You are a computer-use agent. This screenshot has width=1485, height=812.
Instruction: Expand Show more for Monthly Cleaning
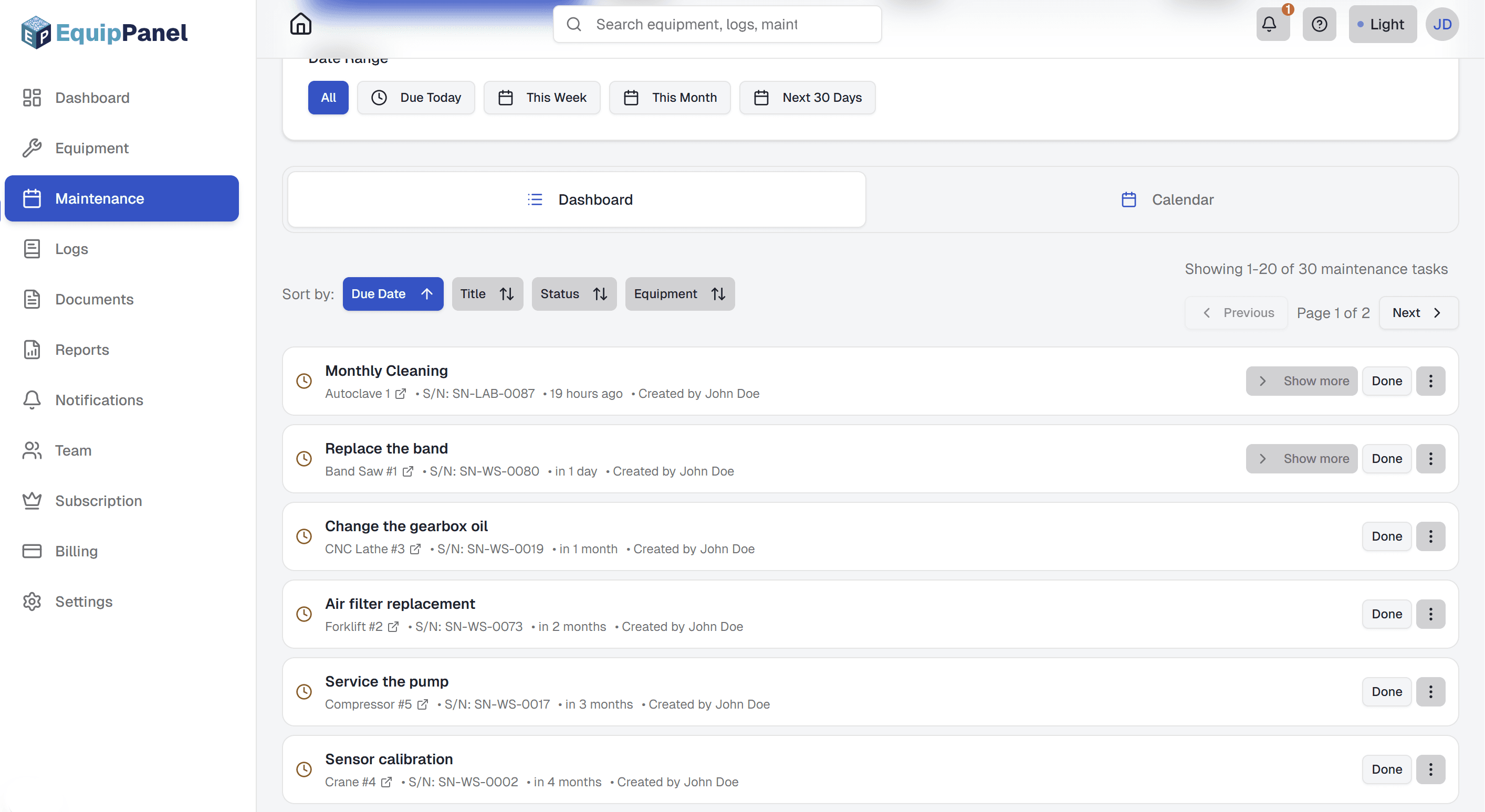coord(1301,381)
